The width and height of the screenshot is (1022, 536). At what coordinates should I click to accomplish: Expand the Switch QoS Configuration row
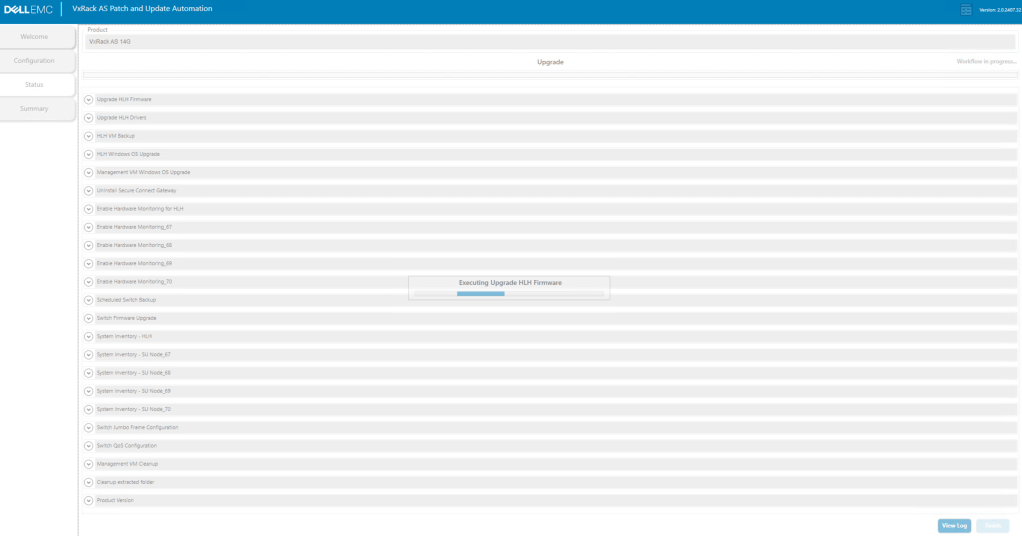point(89,446)
